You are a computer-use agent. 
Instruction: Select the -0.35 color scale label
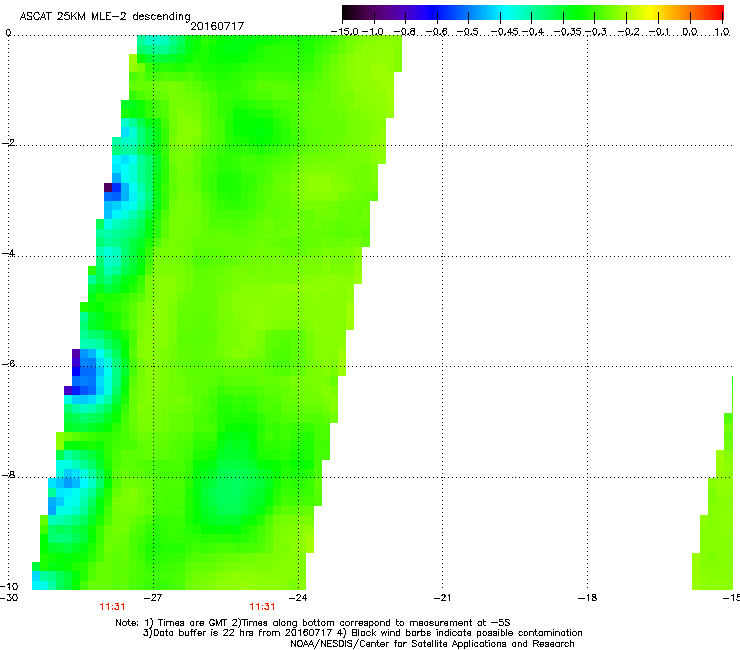click(568, 32)
